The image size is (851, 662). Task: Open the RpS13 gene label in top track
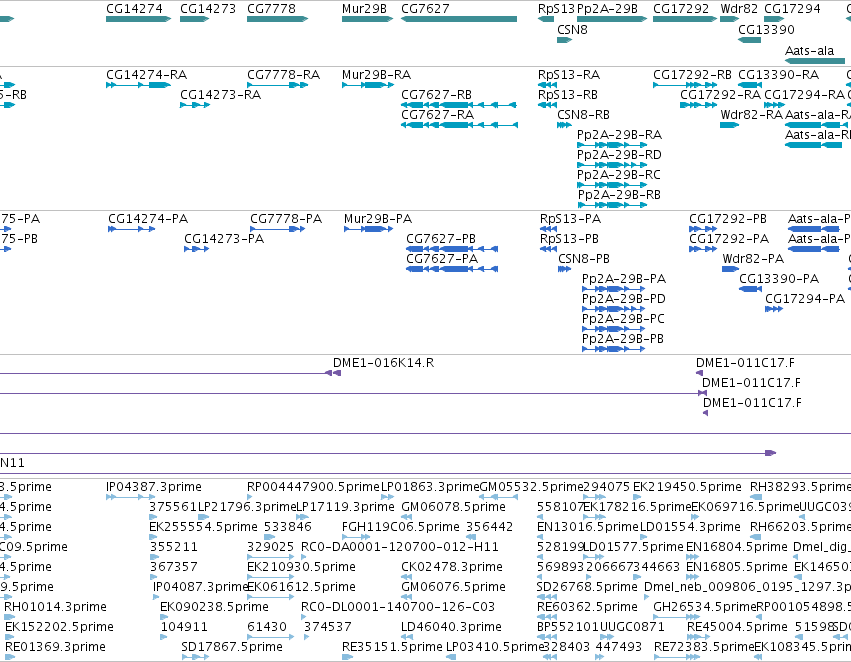pos(556,9)
